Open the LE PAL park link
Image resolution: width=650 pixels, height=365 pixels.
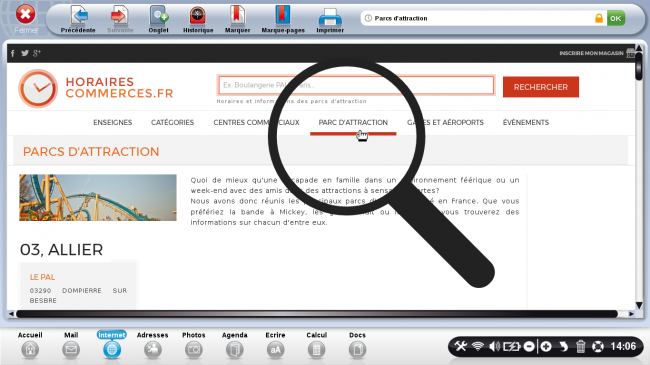(x=42, y=277)
